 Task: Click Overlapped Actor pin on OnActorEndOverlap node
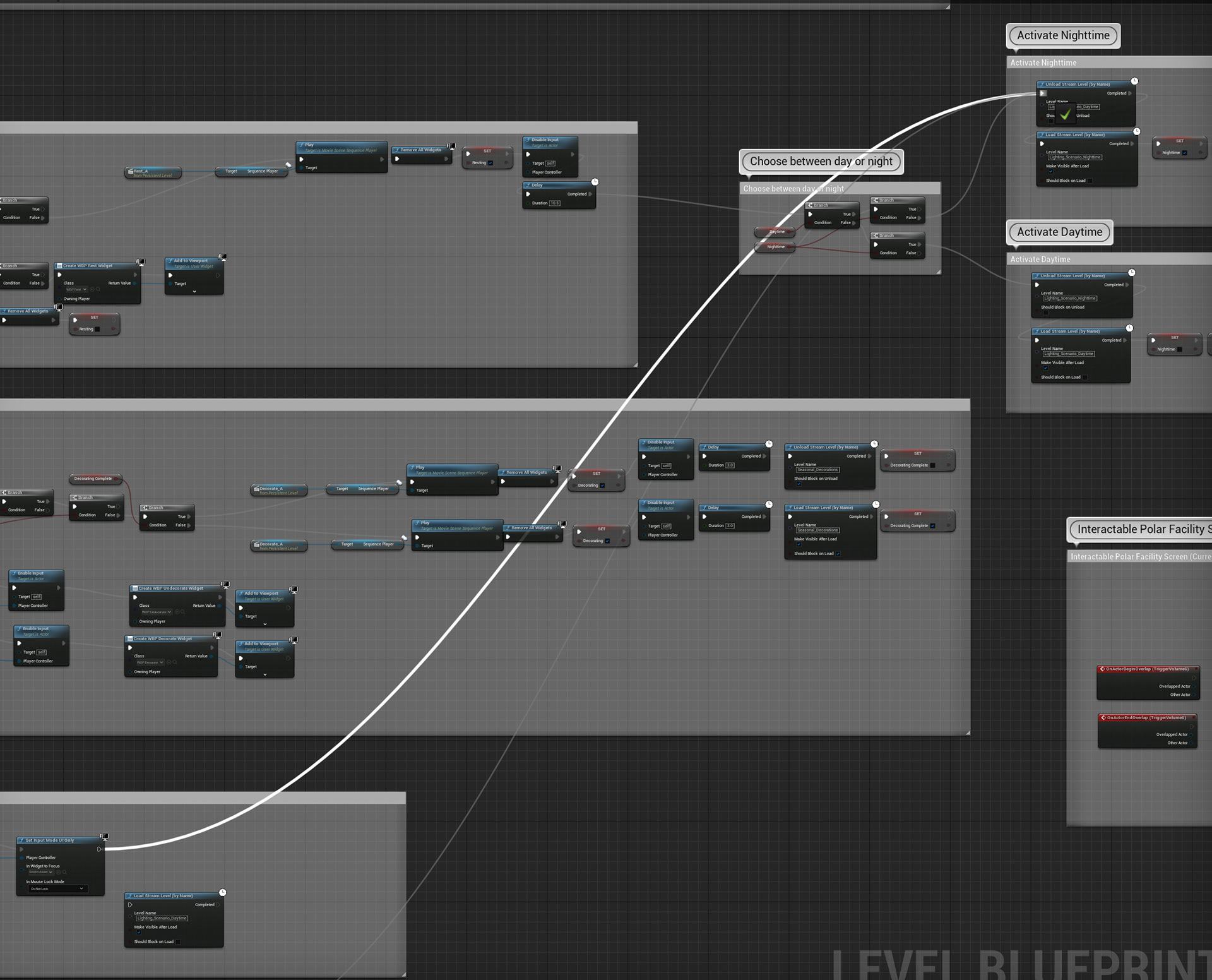[x=1192, y=734]
